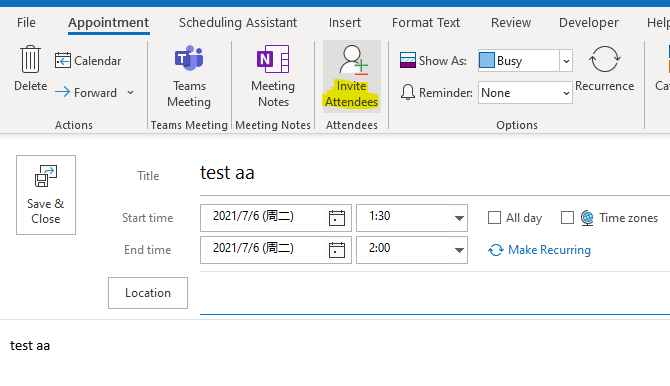Image resolution: width=670 pixels, height=386 pixels.
Task: Click the Delete trash can icon
Action: 30,59
